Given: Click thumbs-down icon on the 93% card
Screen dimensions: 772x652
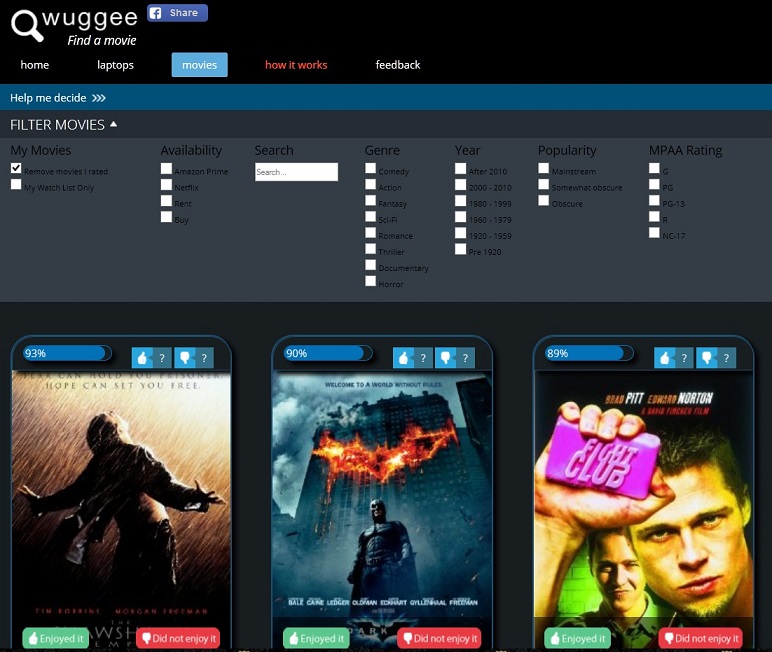Looking at the screenshot, I should click(x=185, y=358).
